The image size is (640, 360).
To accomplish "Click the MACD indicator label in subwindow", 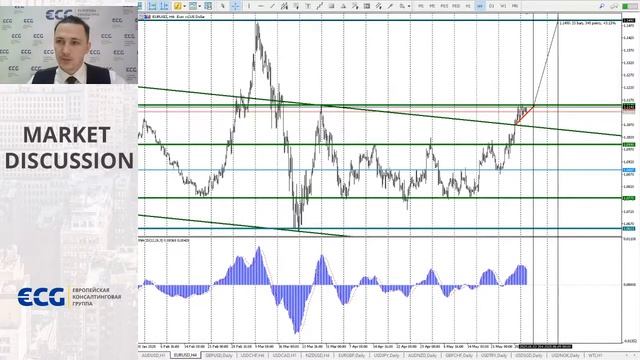I will pos(164,240).
